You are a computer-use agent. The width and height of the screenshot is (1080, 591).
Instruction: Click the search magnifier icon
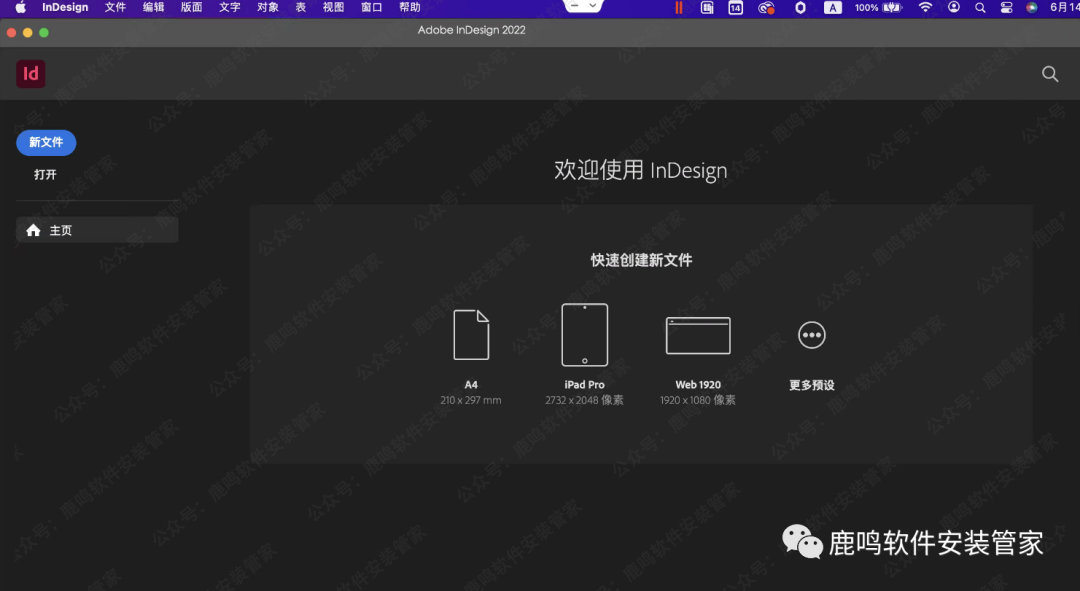pos(1049,73)
